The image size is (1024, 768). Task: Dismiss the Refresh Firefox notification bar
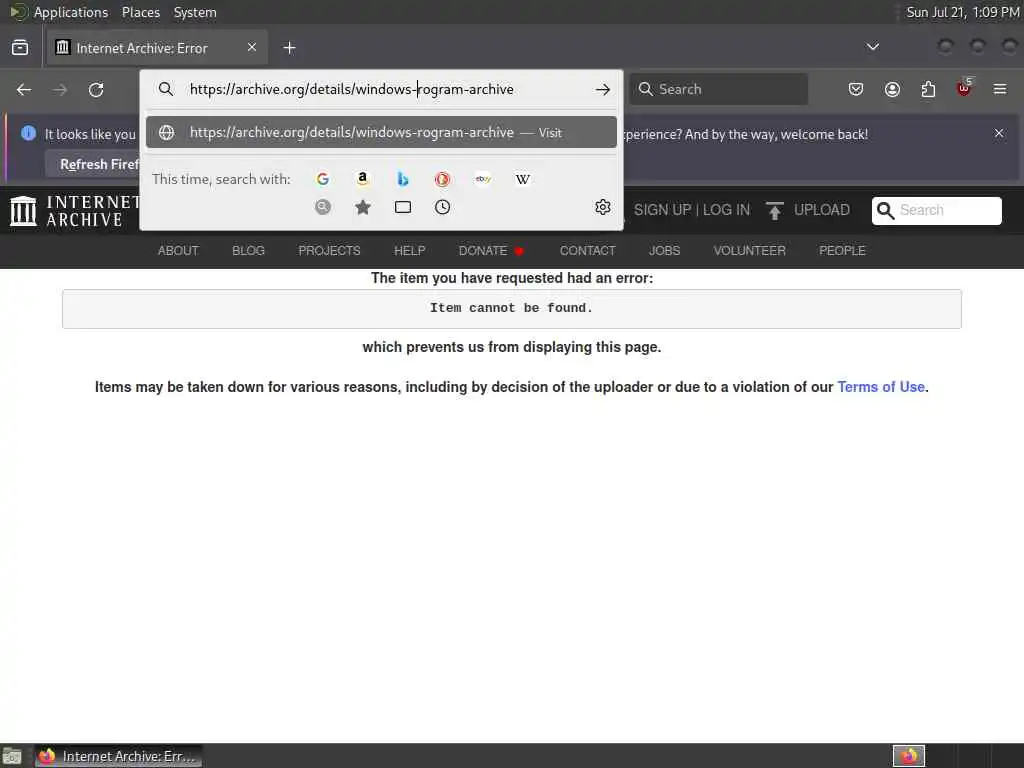[999, 133]
